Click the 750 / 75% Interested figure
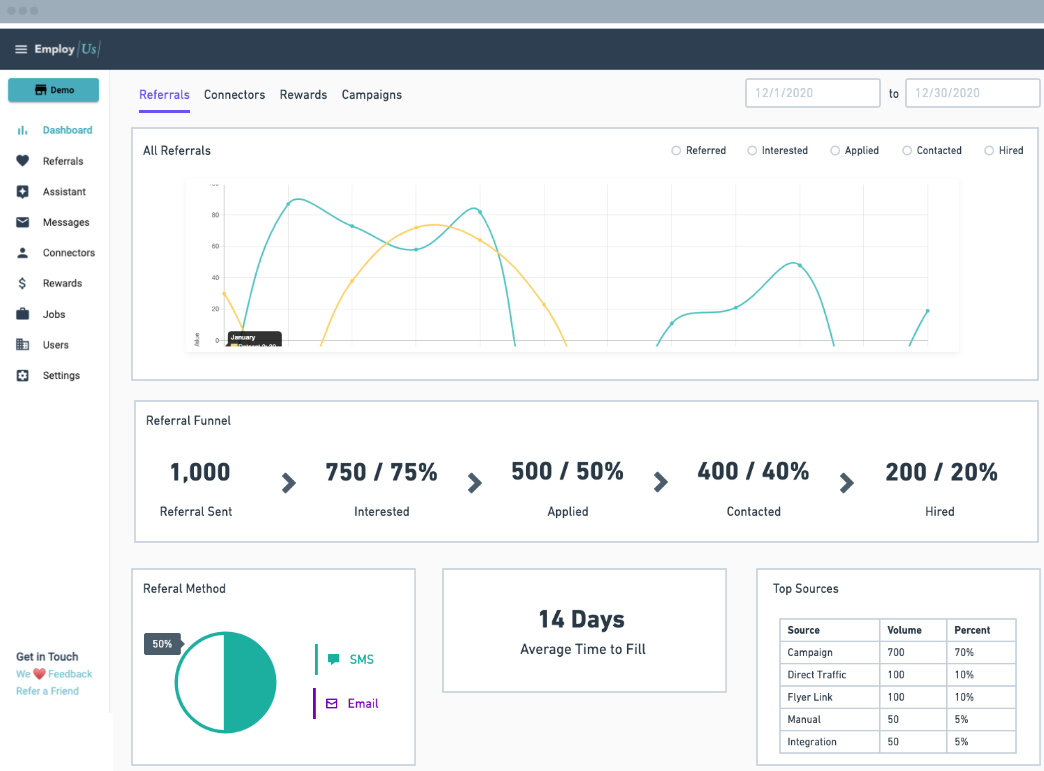The height and width of the screenshot is (771, 1044). 382,472
